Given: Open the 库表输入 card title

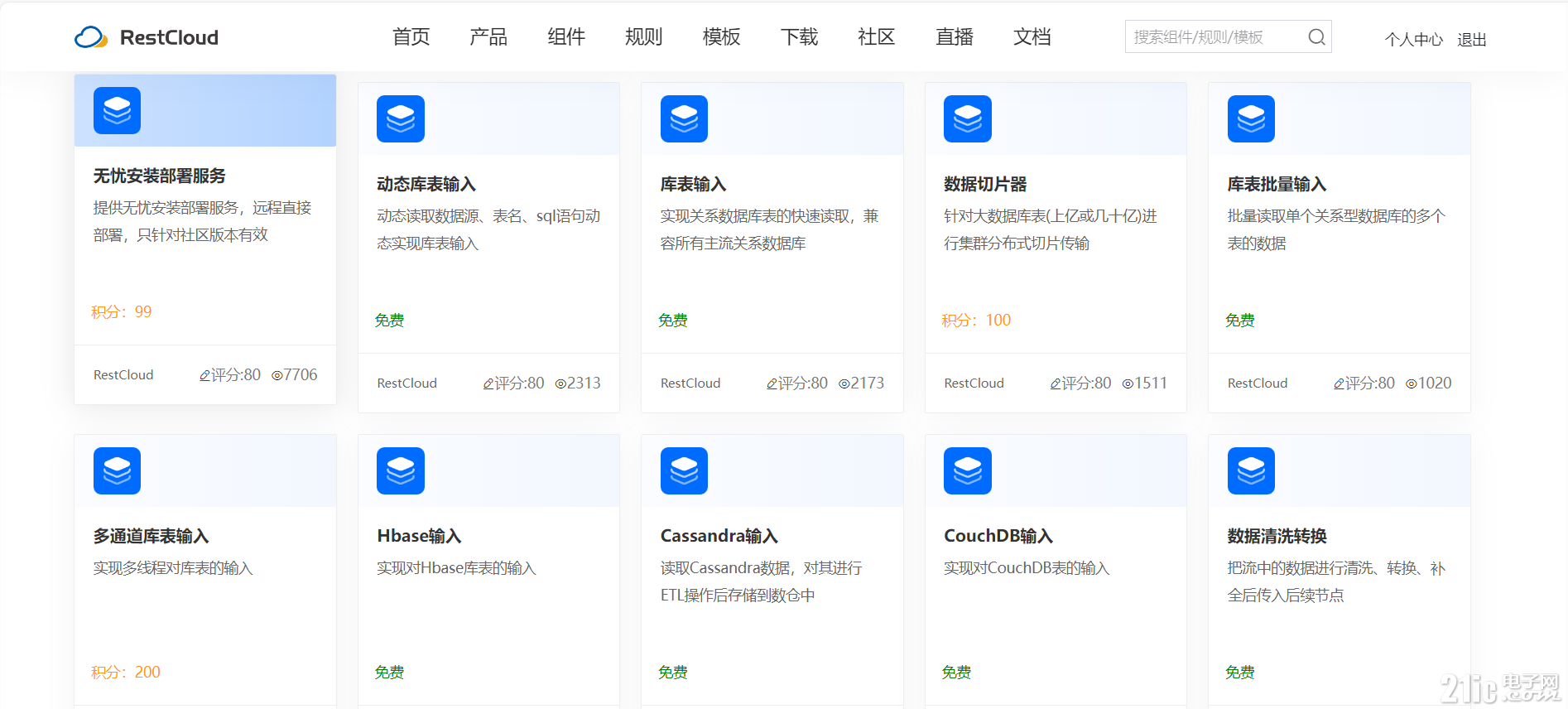Looking at the screenshot, I should click(694, 184).
